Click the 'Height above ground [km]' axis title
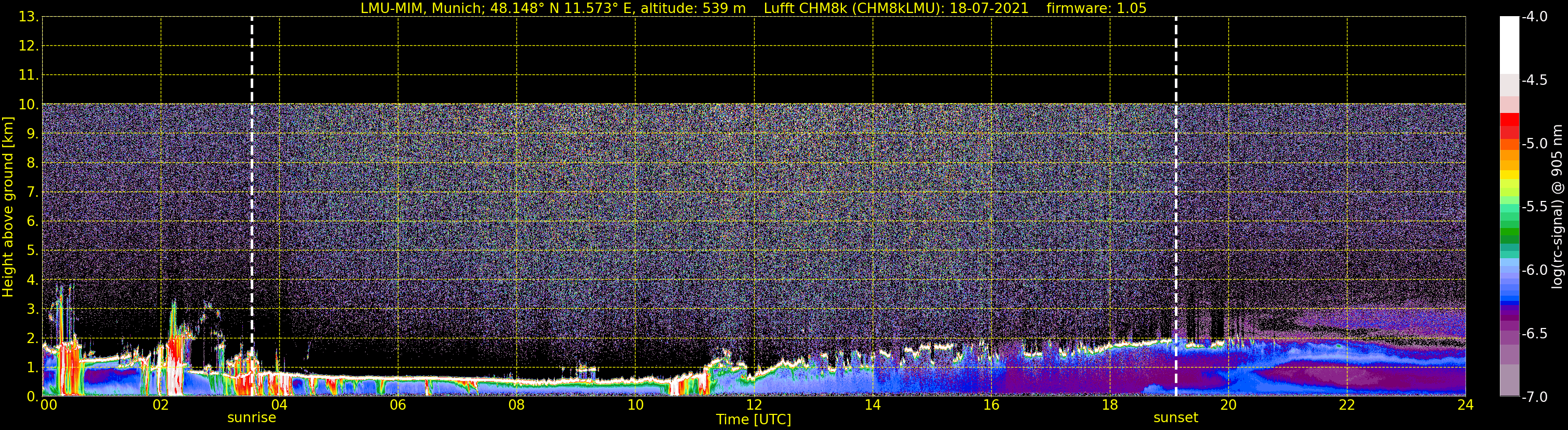Viewport: 1568px width, 430px height. 8,207
